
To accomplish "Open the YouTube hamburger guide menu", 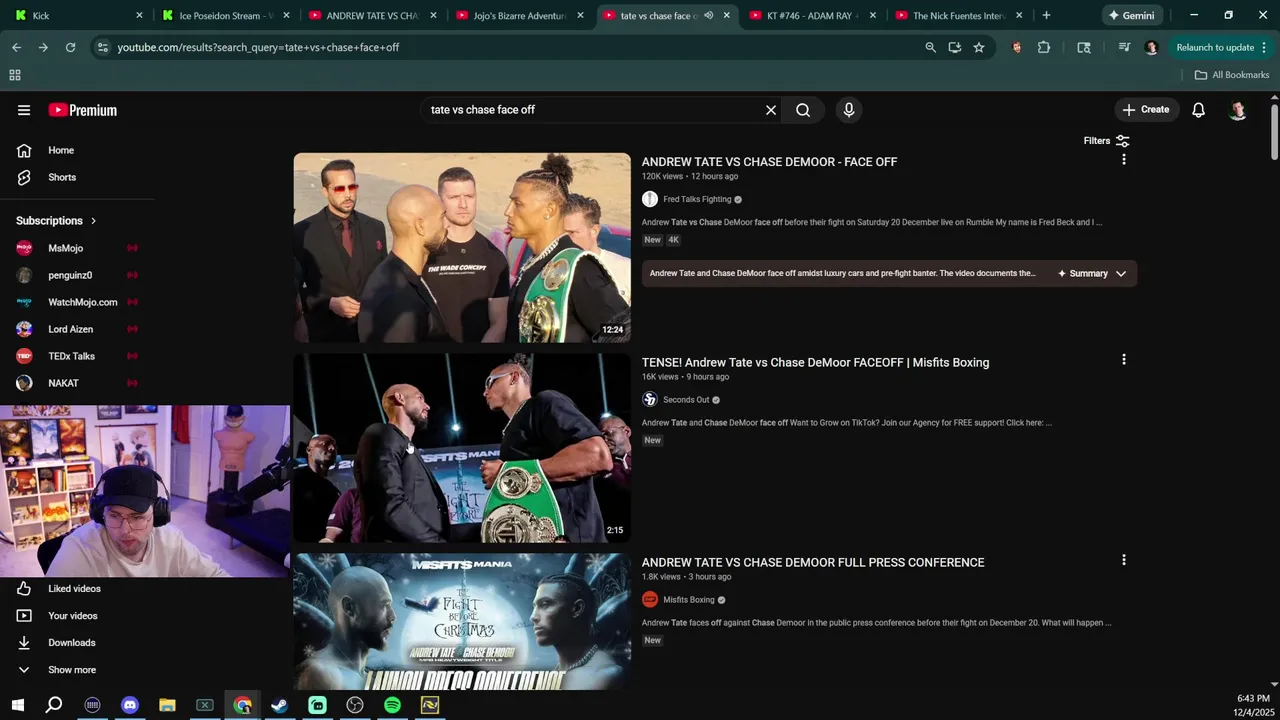I will pos(24,110).
